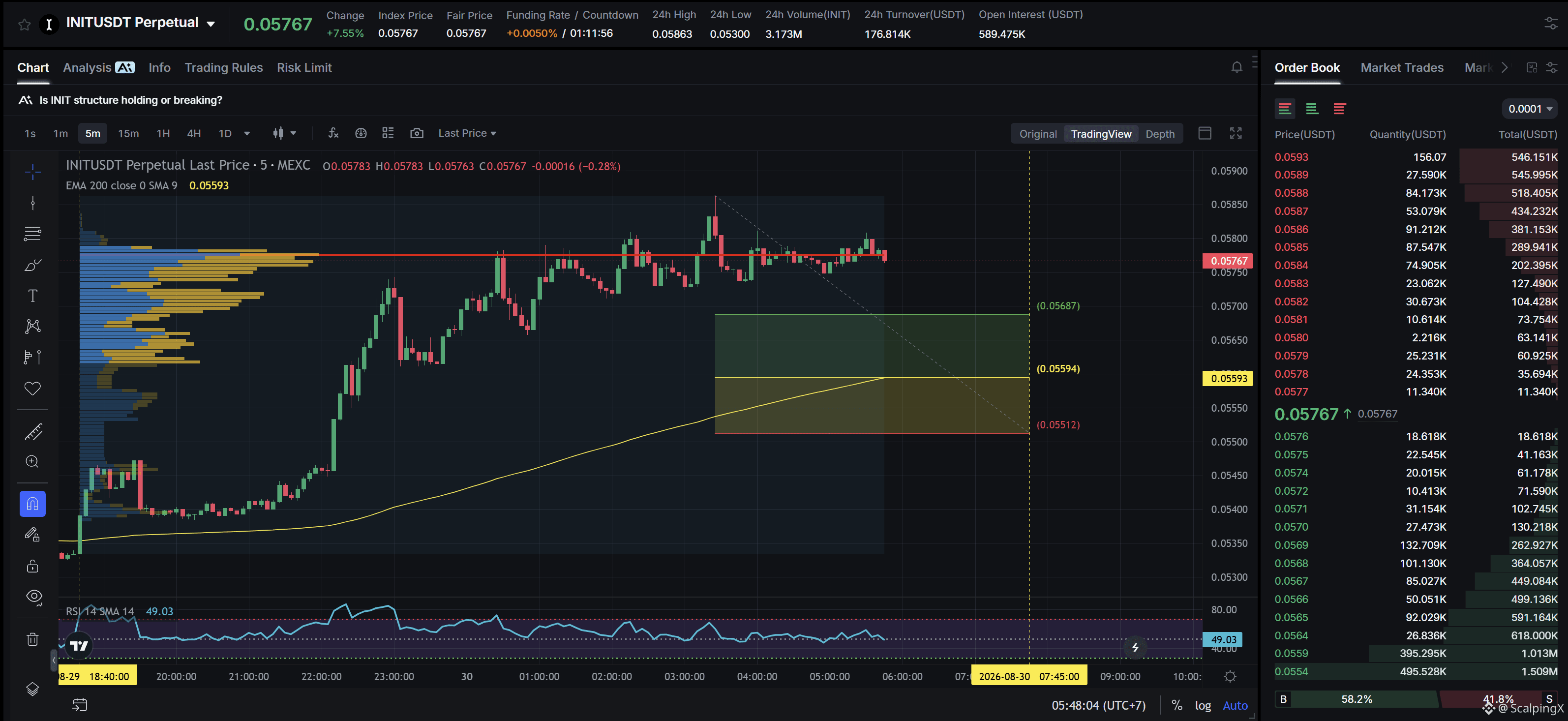Switch chart to Original view
The width and height of the screenshot is (1568, 721).
coord(1038,134)
